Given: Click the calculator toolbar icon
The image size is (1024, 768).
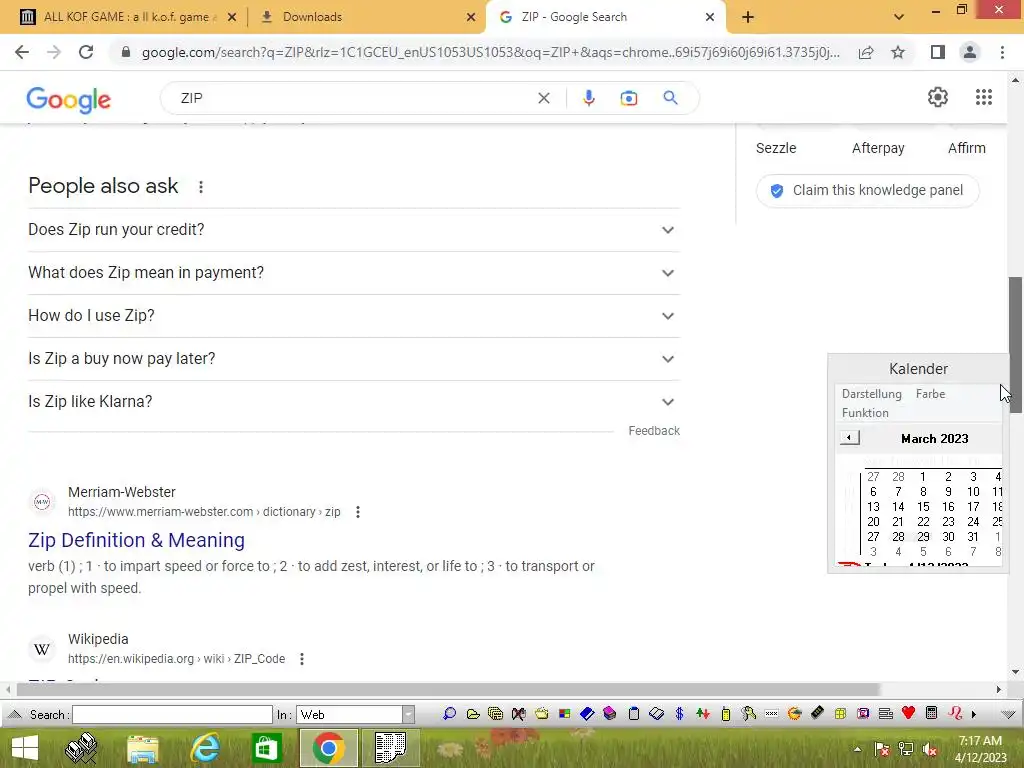Looking at the screenshot, I should tap(932, 713).
